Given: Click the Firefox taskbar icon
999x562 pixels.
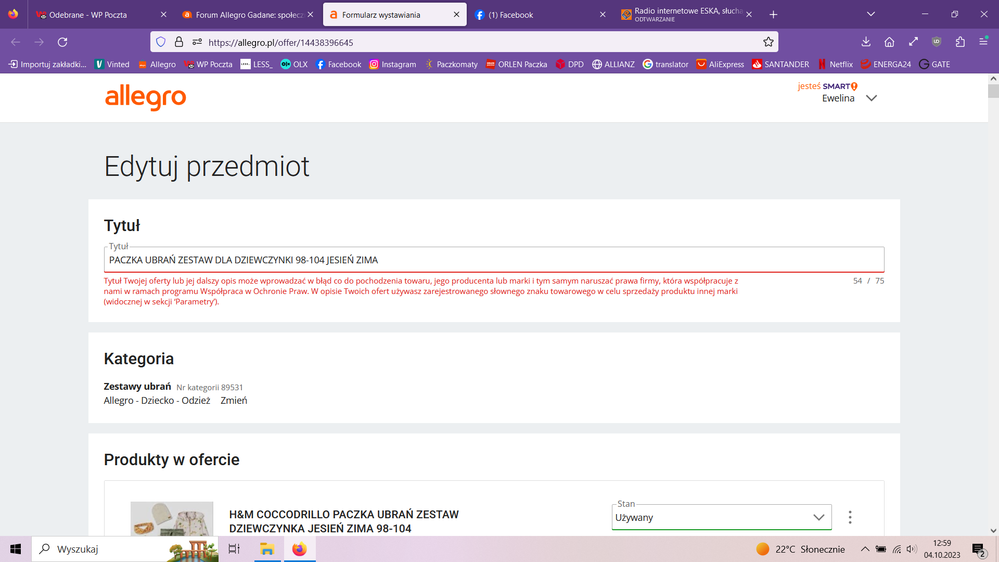Looking at the screenshot, I should tap(299, 549).
